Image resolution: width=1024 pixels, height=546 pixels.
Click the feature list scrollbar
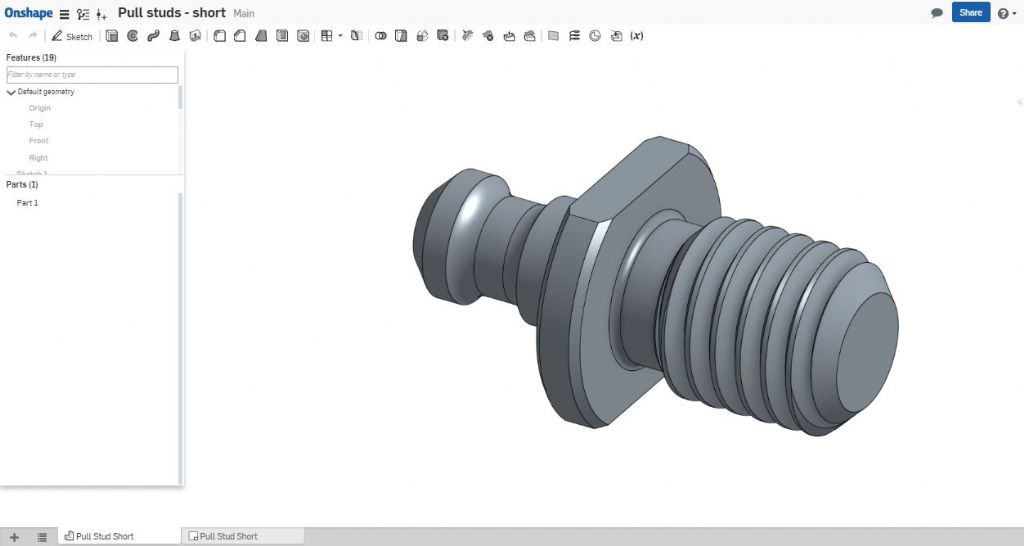click(180, 98)
